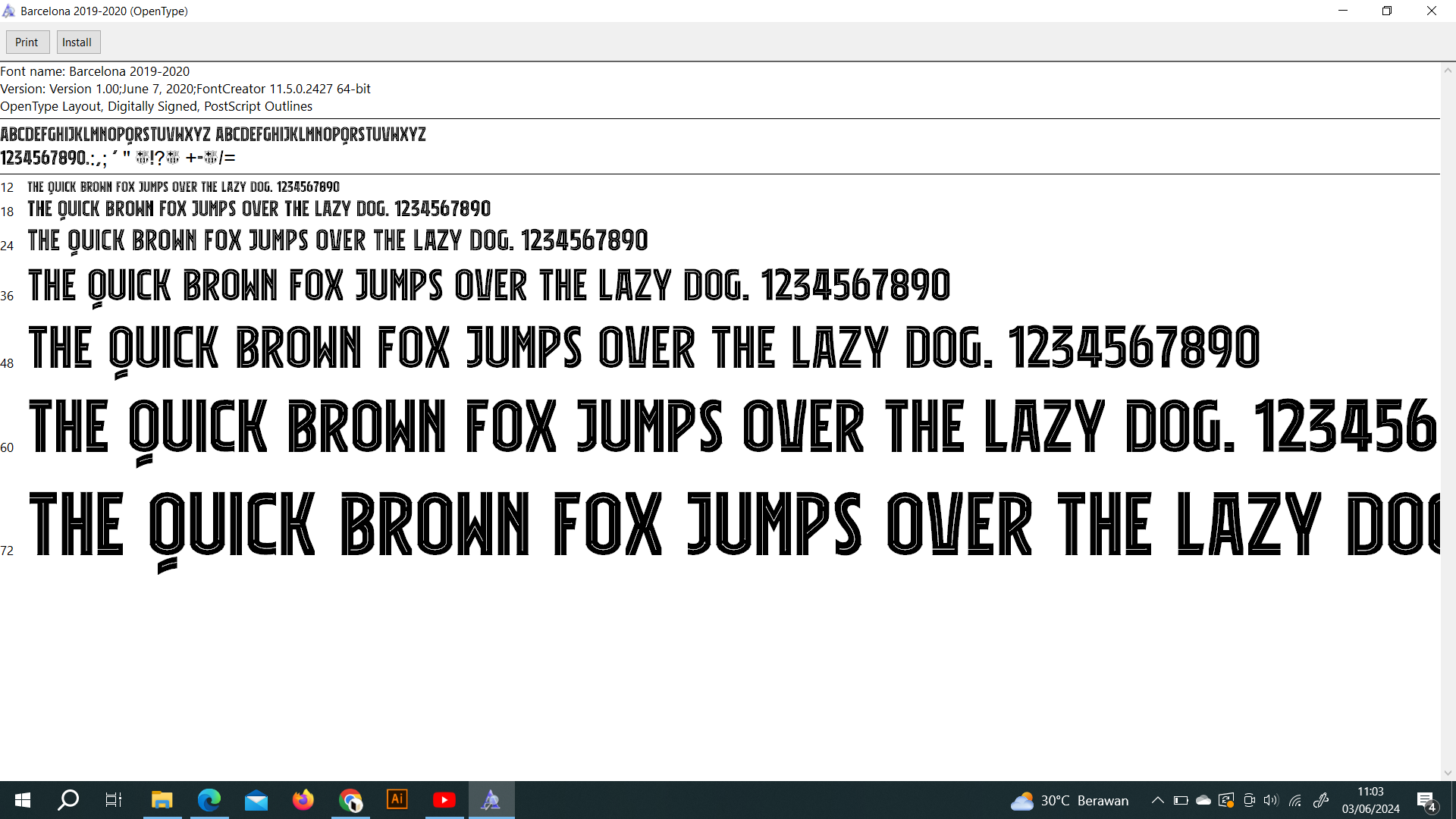
Task: Click the clock showing 11:03
Action: (1370, 800)
